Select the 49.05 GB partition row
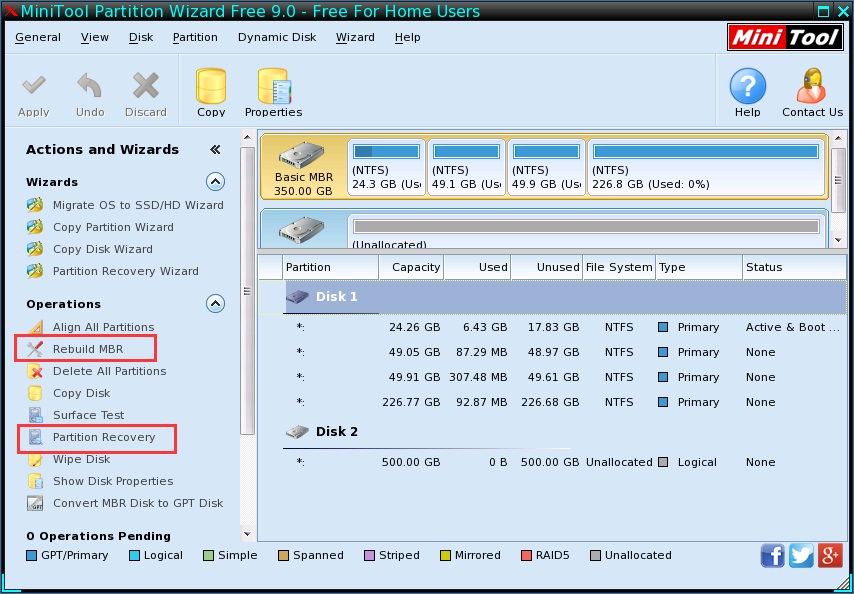The height and width of the screenshot is (594, 854). (552, 352)
